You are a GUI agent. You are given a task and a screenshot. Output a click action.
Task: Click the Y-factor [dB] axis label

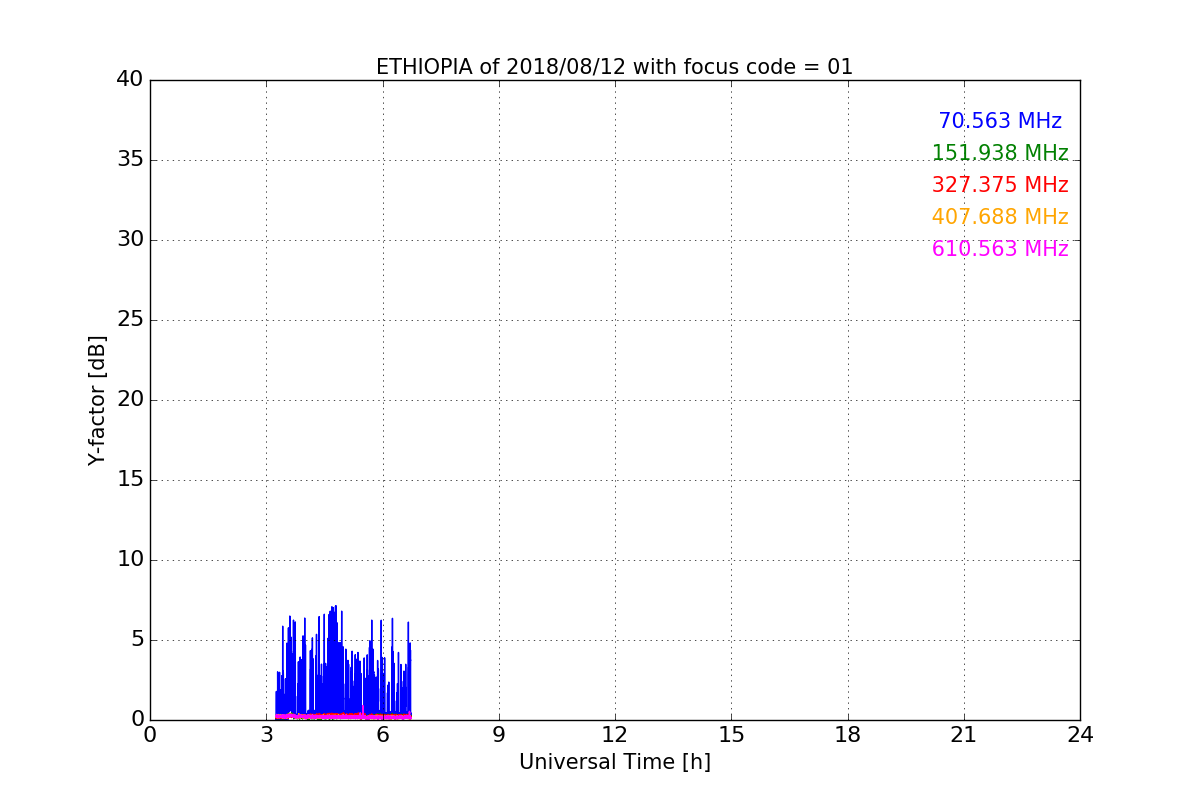(97, 400)
